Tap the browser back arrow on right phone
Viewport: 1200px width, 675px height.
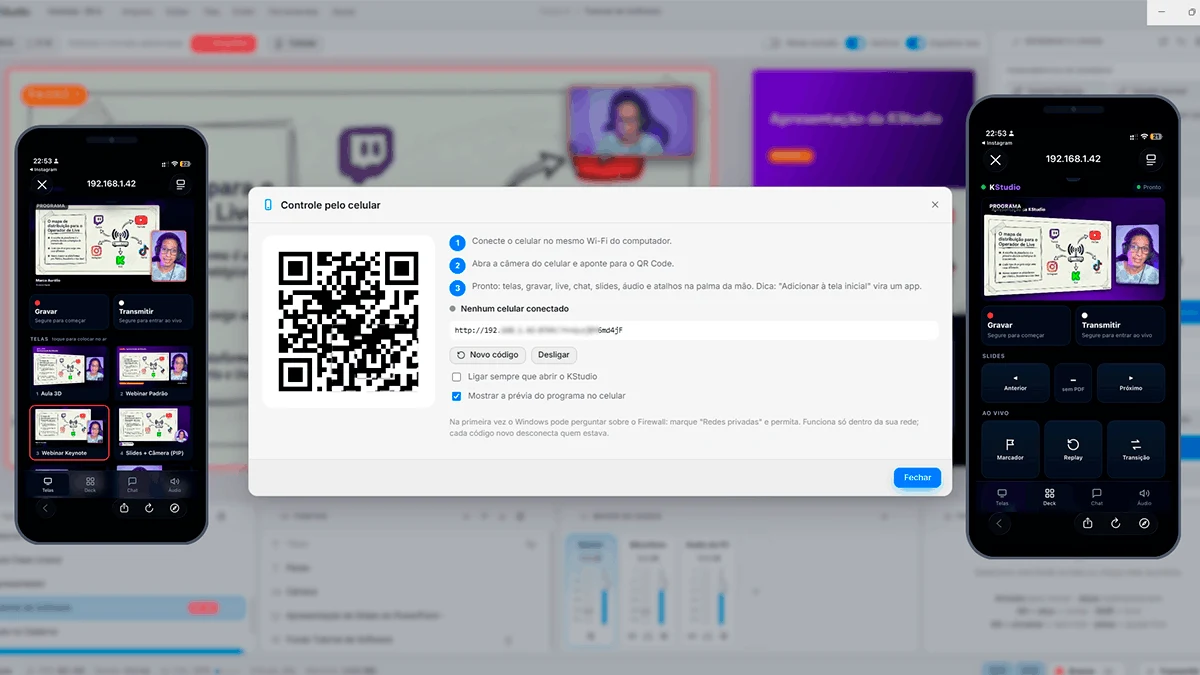point(998,523)
